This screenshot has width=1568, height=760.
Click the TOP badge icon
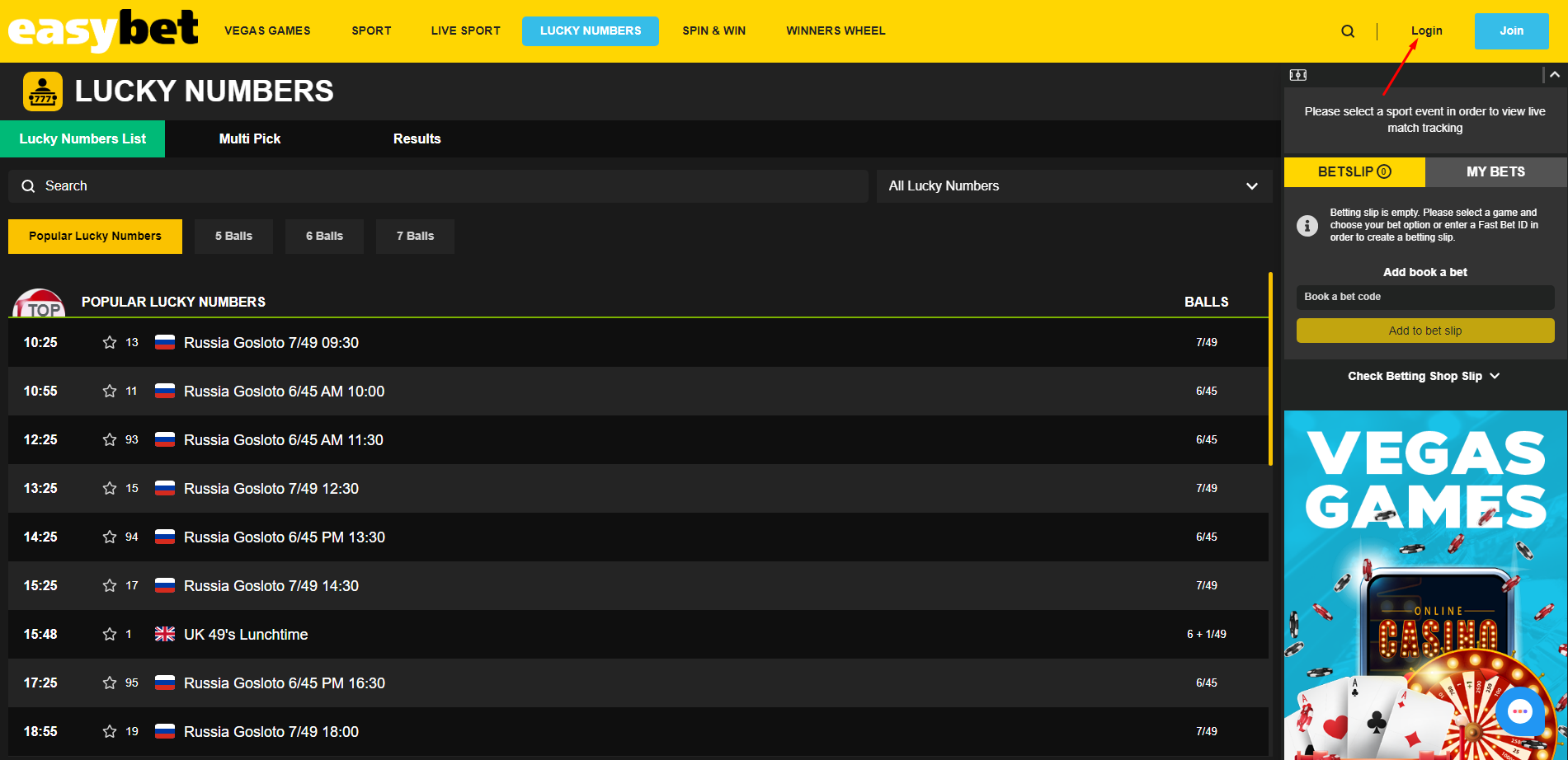tap(39, 303)
